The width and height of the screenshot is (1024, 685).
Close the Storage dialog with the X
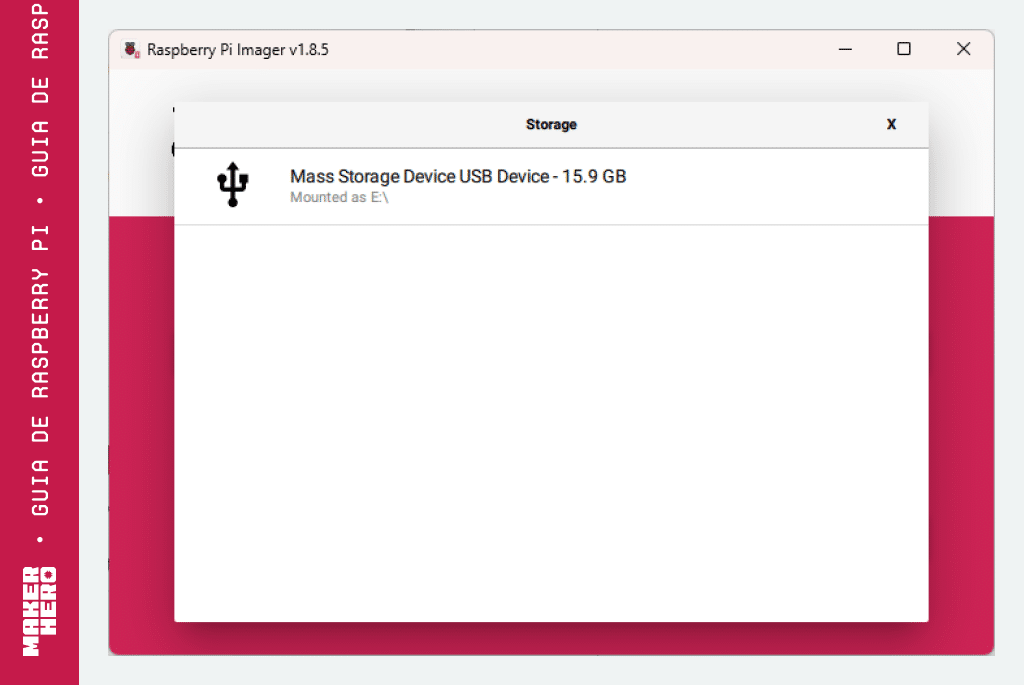pyautogui.click(x=891, y=124)
